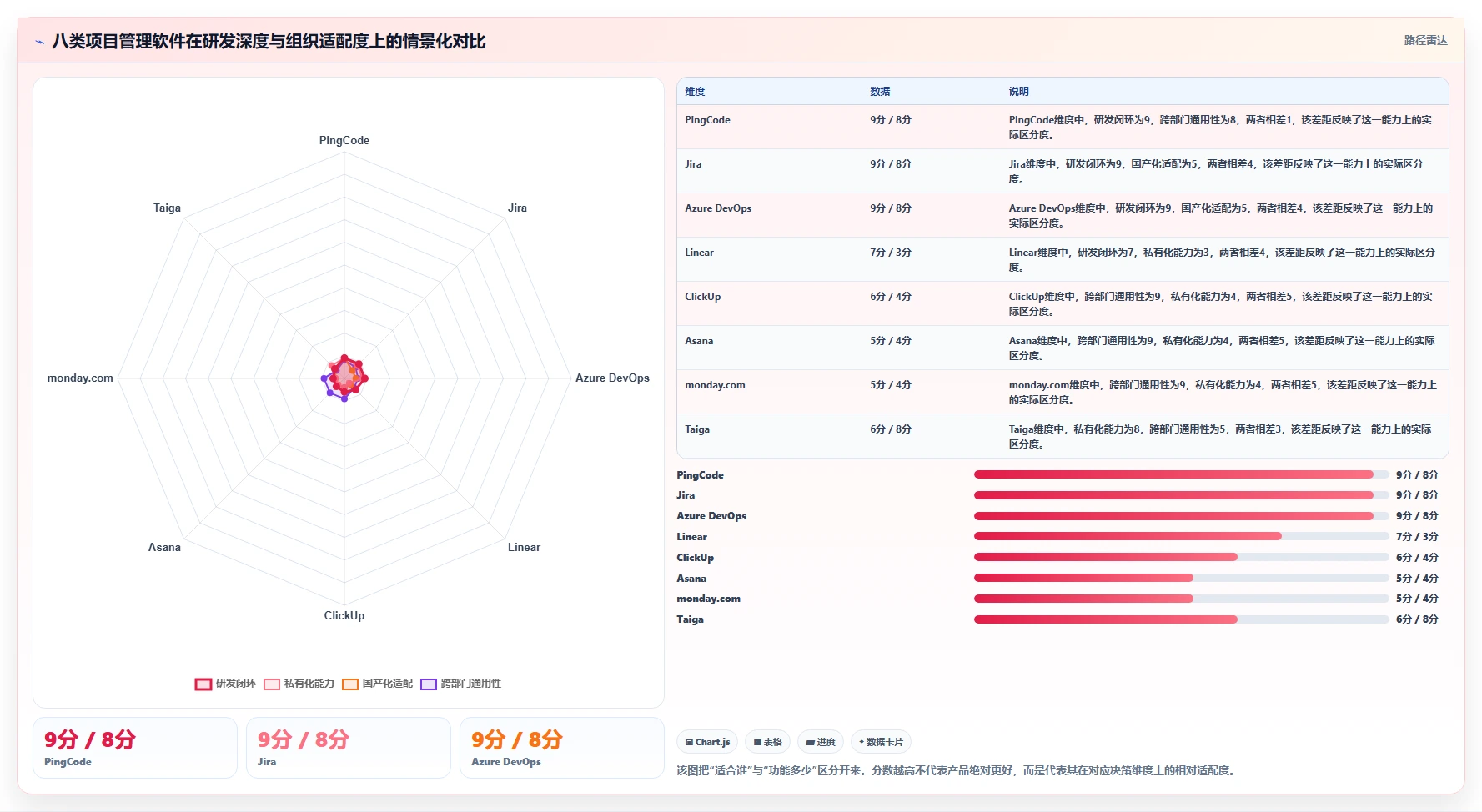Click the 表格 tag chip
Viewport: 1482px width, 812px height.
[x=767, y=742]
